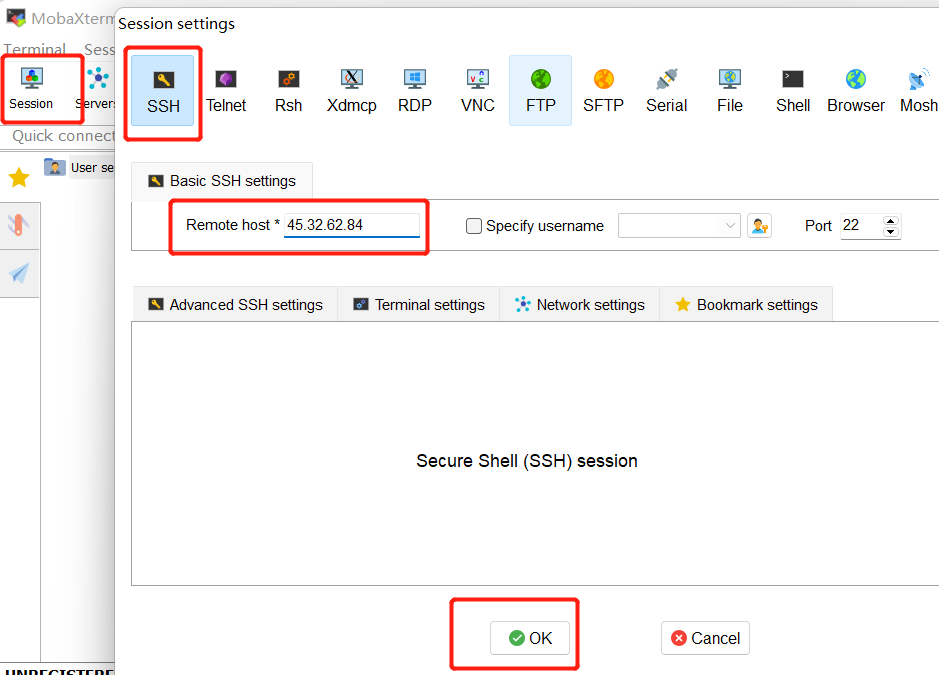Select the SSH session type
This screenshot has height=675, width=939.
163,91
